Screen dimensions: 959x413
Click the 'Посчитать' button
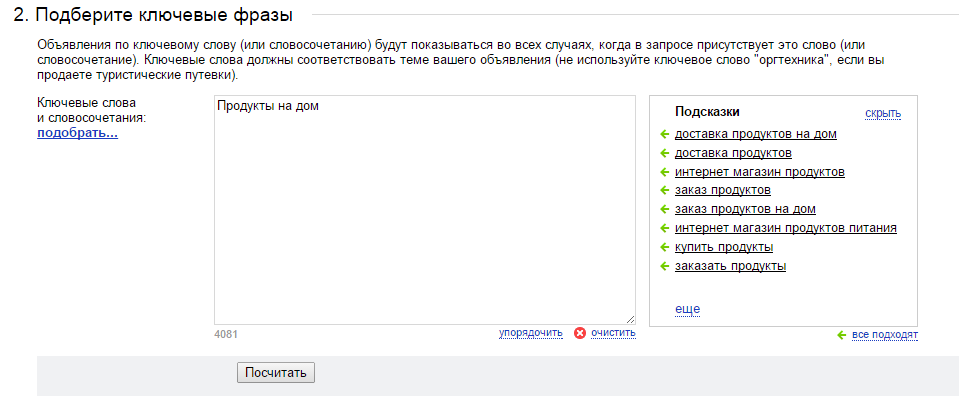276,373
